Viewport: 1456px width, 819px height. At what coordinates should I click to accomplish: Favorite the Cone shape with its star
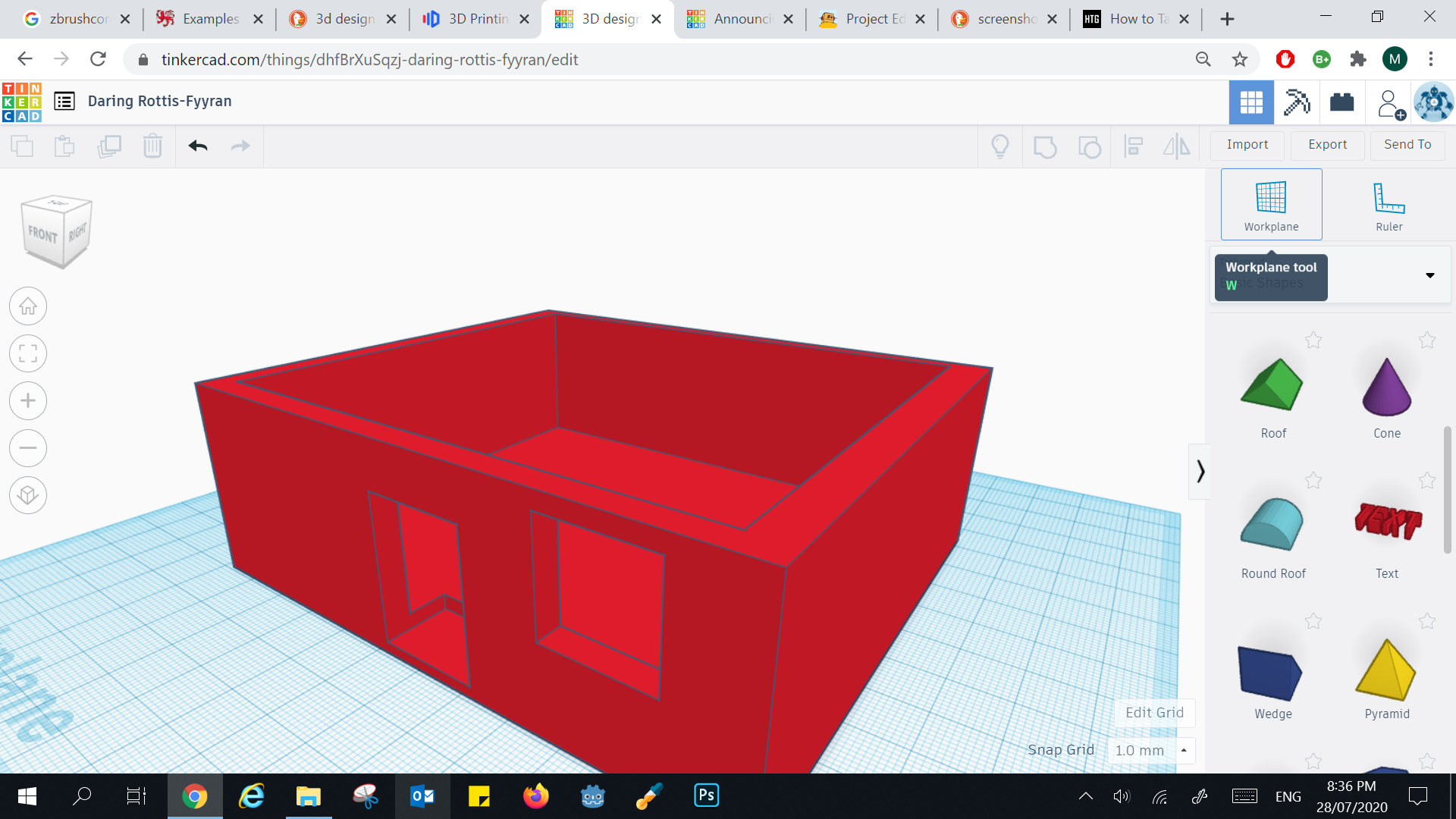coord(1428,340)
